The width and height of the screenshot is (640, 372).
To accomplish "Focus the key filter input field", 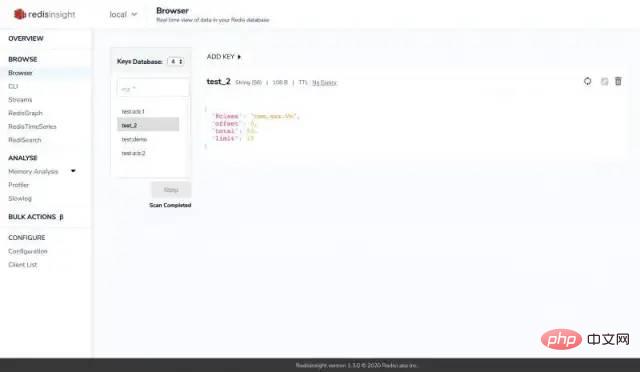I will pos(153,89).
